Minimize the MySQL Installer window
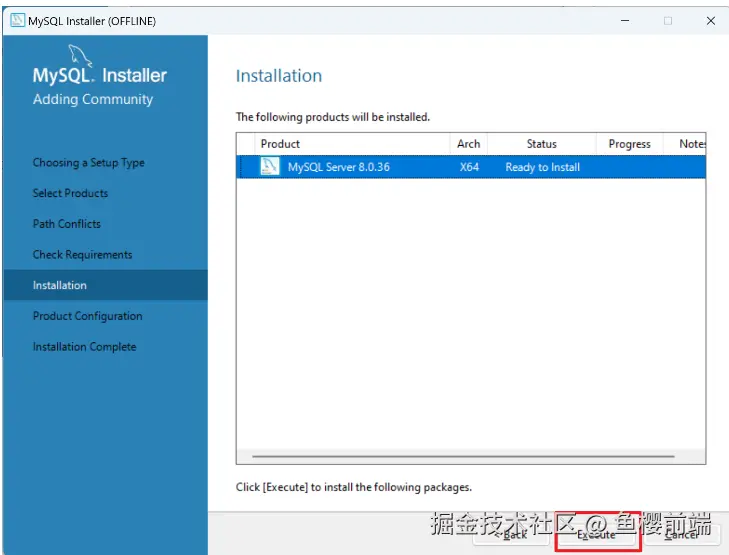The height and width of the screenshot is (555, 729). pyautogui.click(x=625, y=21)
